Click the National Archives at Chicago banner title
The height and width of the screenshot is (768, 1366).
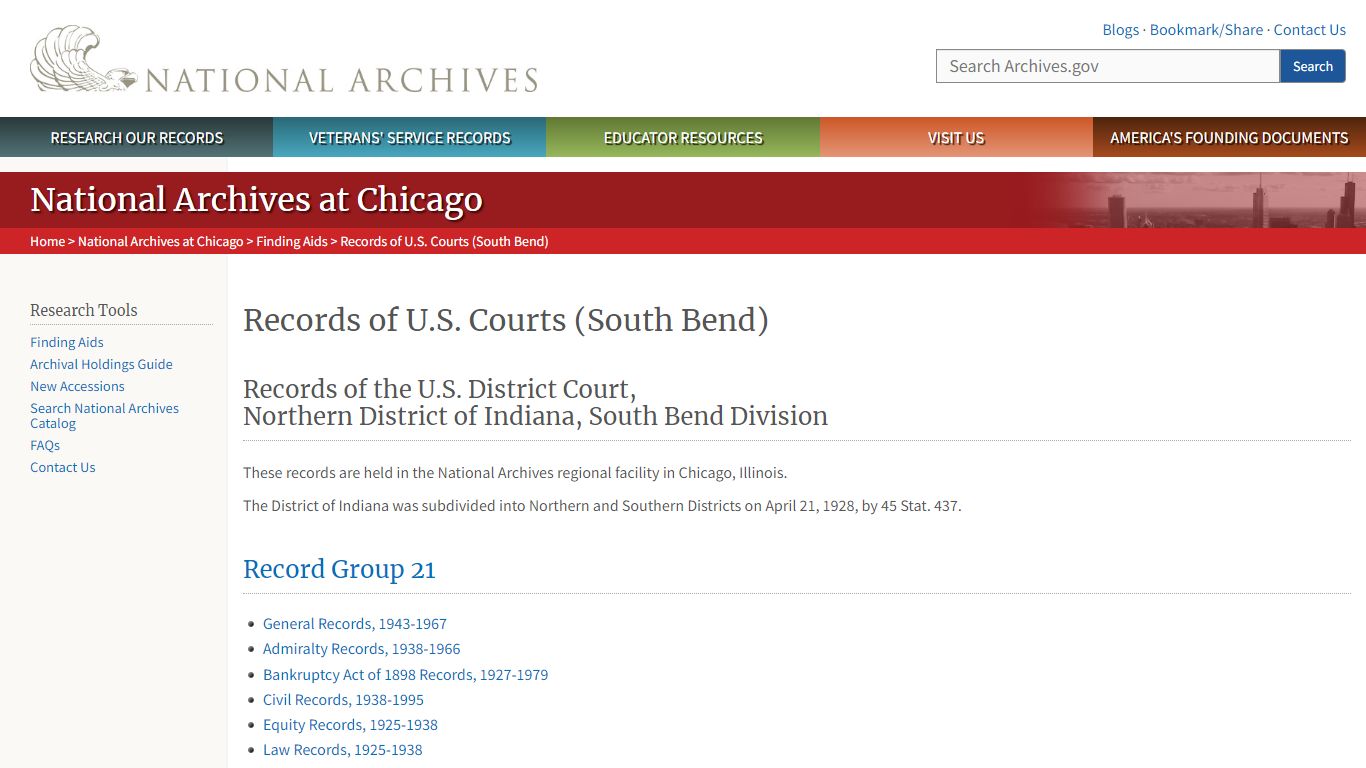click(x=256, y=200)
